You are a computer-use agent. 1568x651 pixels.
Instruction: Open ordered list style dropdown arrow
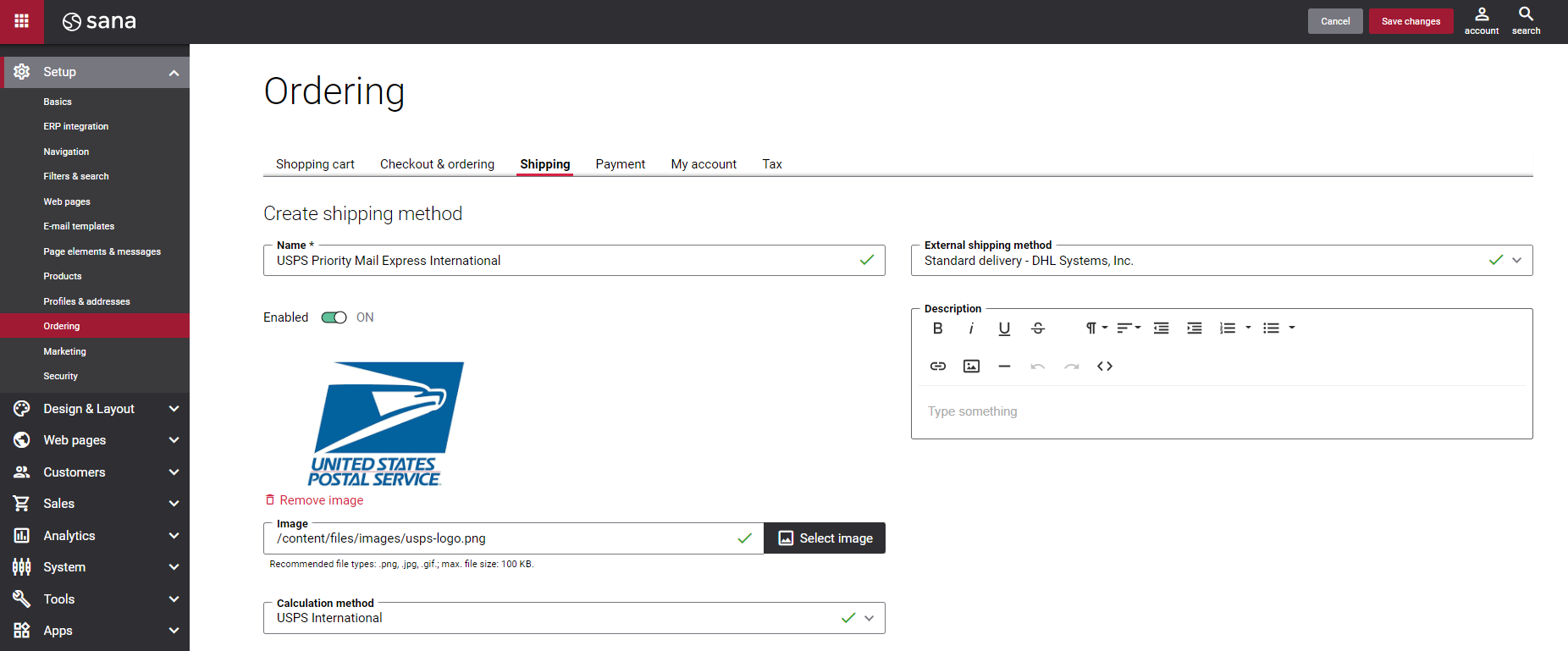[x=1248, y=328]
